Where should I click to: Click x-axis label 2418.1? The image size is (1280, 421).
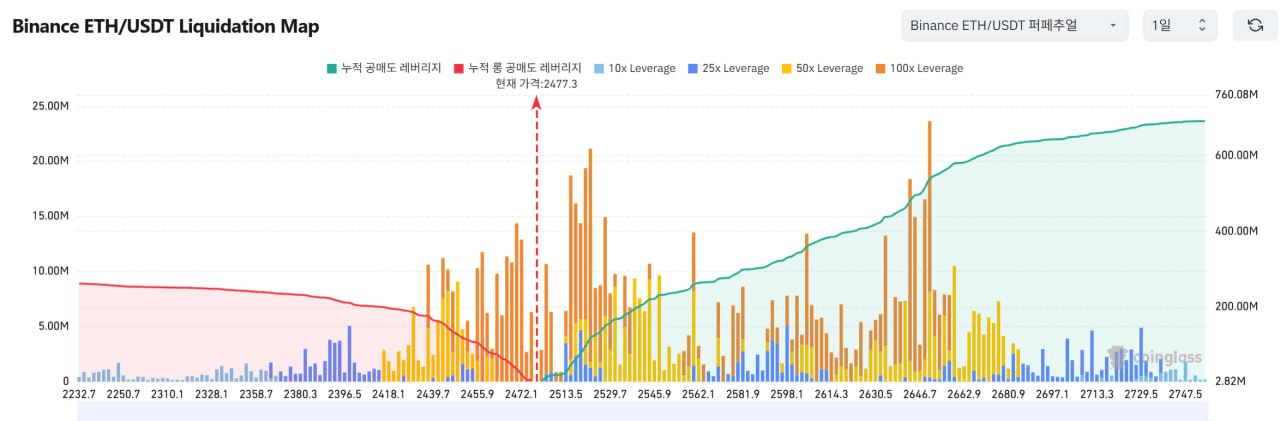(x=388, y=394)
